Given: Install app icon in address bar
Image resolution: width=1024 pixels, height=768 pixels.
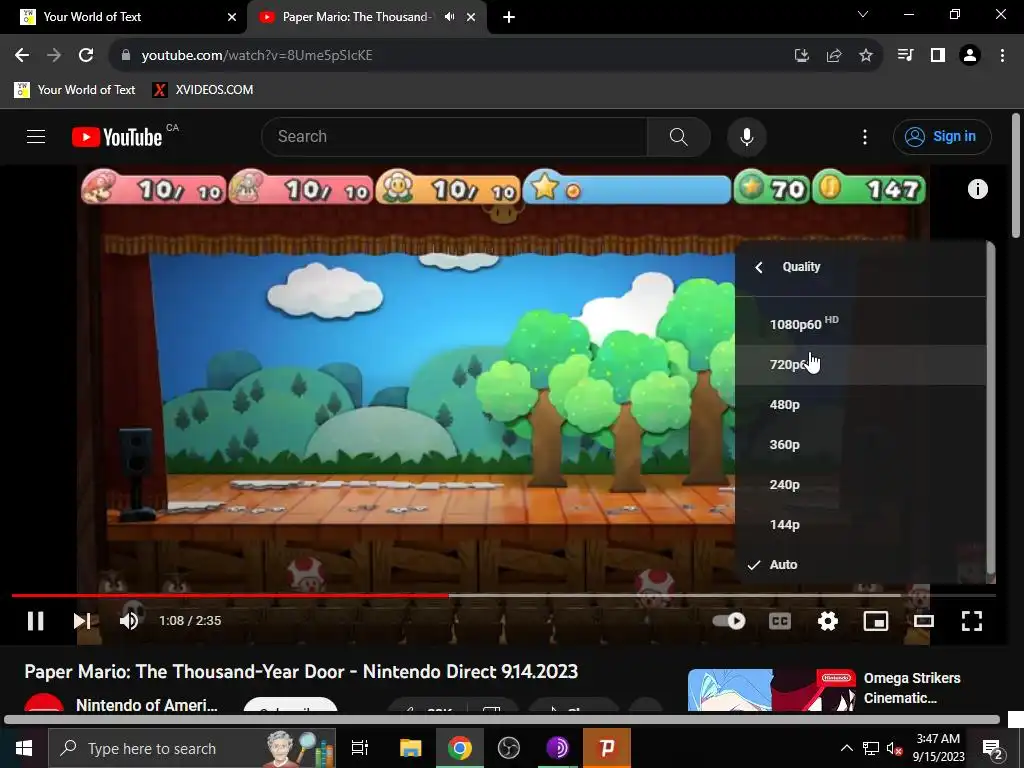Looking at the screenshot, I should tap(802, 56).
